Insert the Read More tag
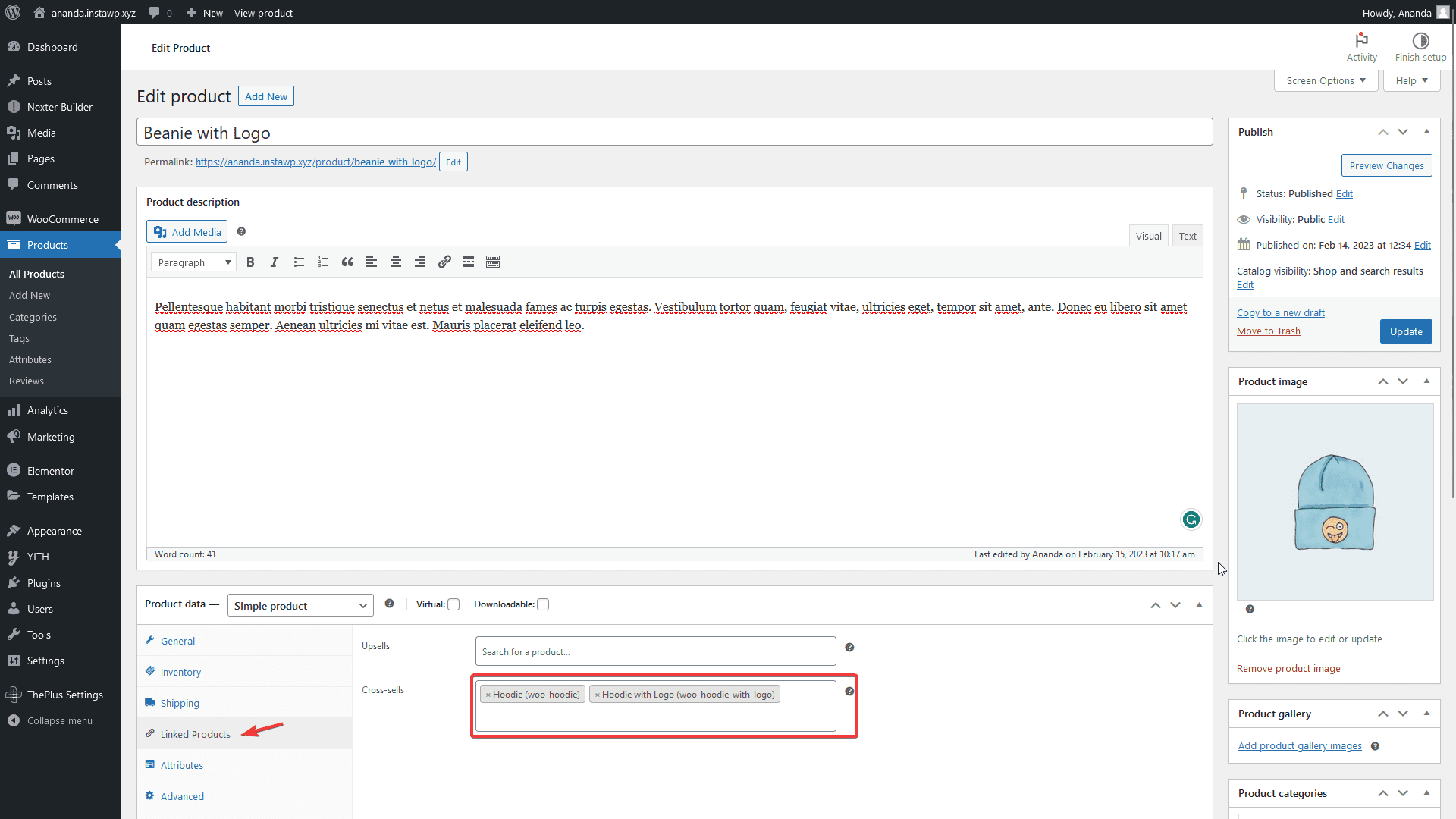Viewport: 1456px width, 819px height. 468,262
